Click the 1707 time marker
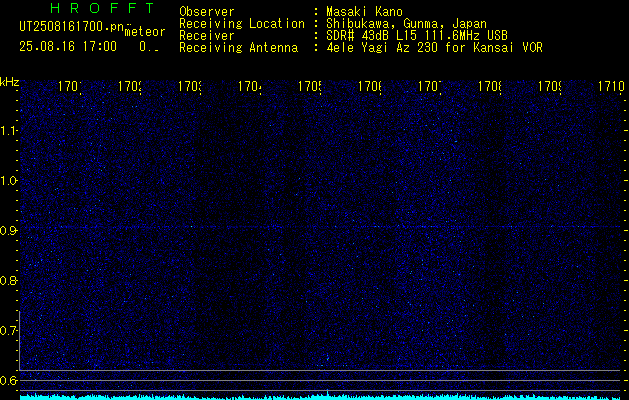Image resolution: width=629 pixels, height=400 pixels. [430, 86]
